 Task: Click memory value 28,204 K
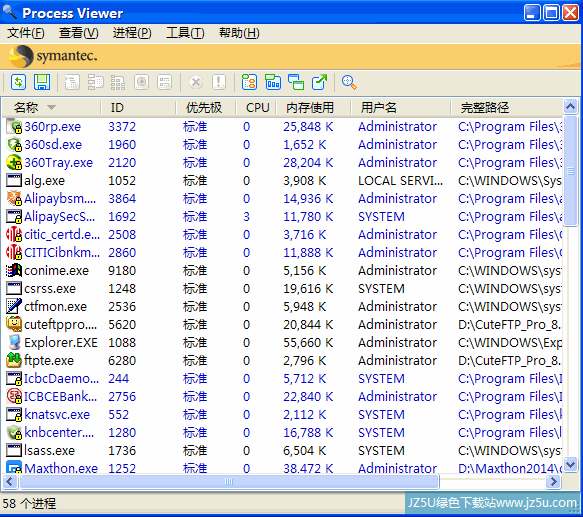(308, 163)
